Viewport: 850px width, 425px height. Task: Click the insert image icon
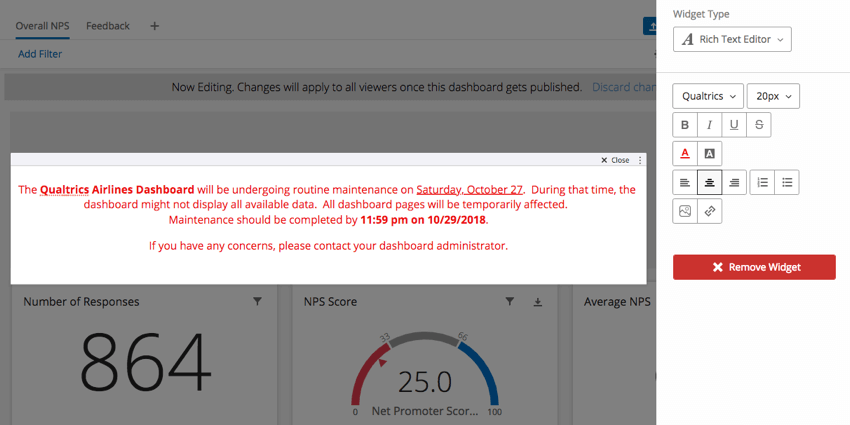point(685,211)
